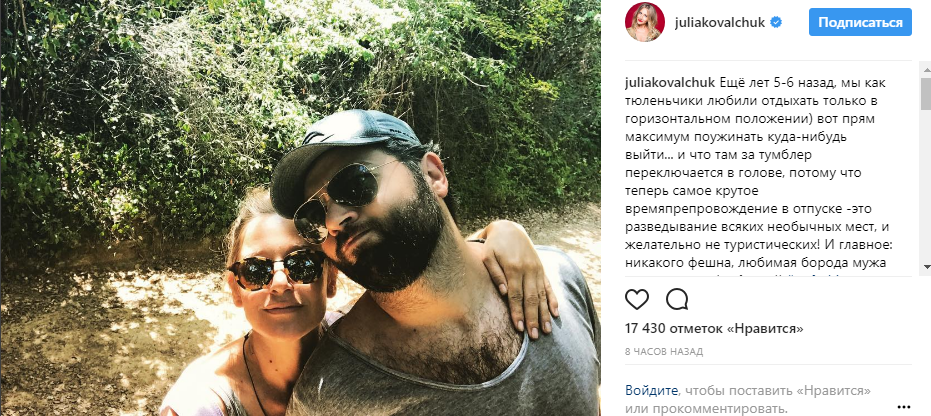
Task: Click the или прокомментировать prompt text
Action: click(707, 409)
